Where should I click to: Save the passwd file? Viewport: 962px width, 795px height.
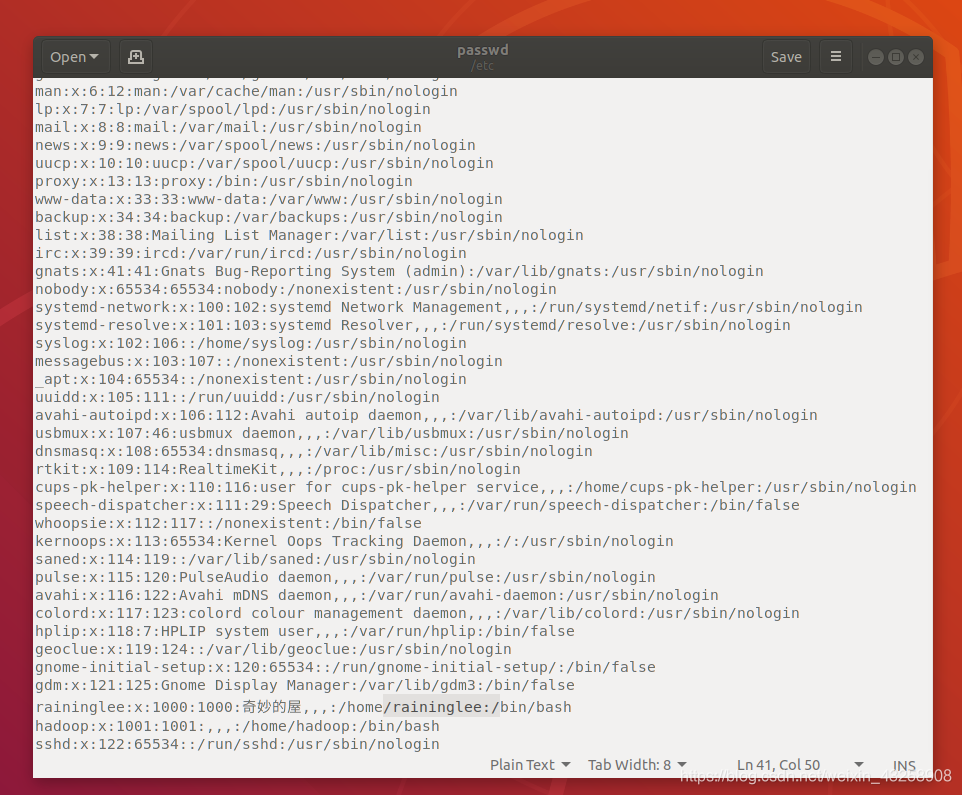(786, 57)
